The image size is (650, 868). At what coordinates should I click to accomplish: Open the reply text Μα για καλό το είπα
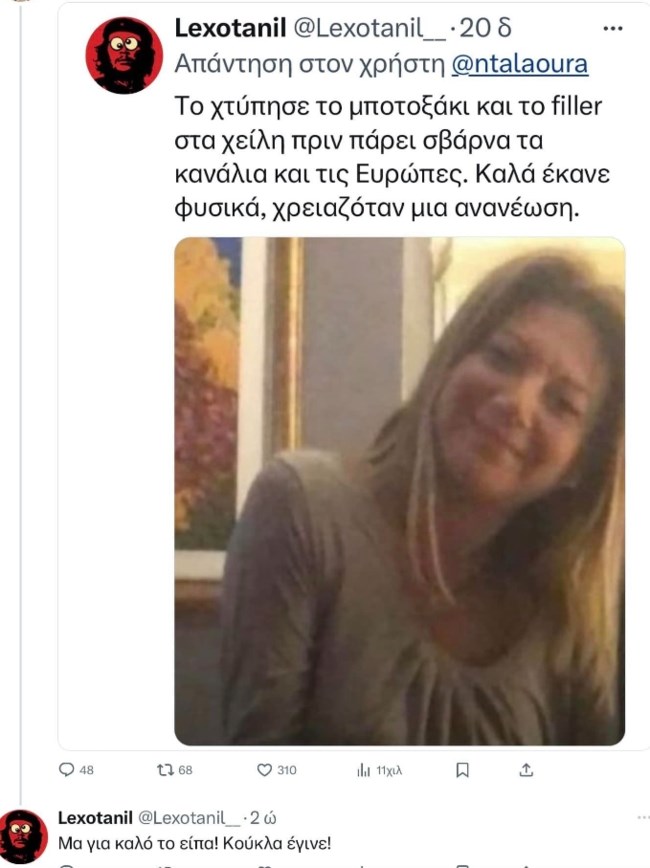click(x=195, y=844)
